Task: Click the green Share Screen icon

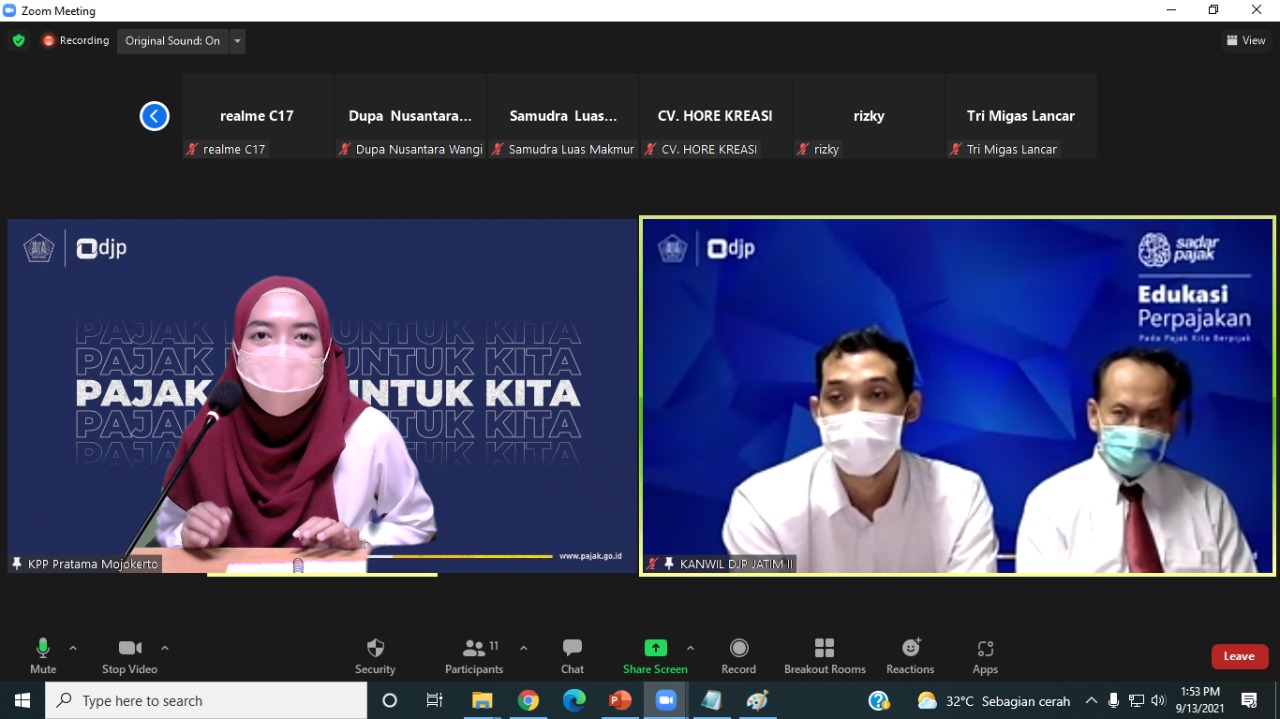Action: click(655, 648)
